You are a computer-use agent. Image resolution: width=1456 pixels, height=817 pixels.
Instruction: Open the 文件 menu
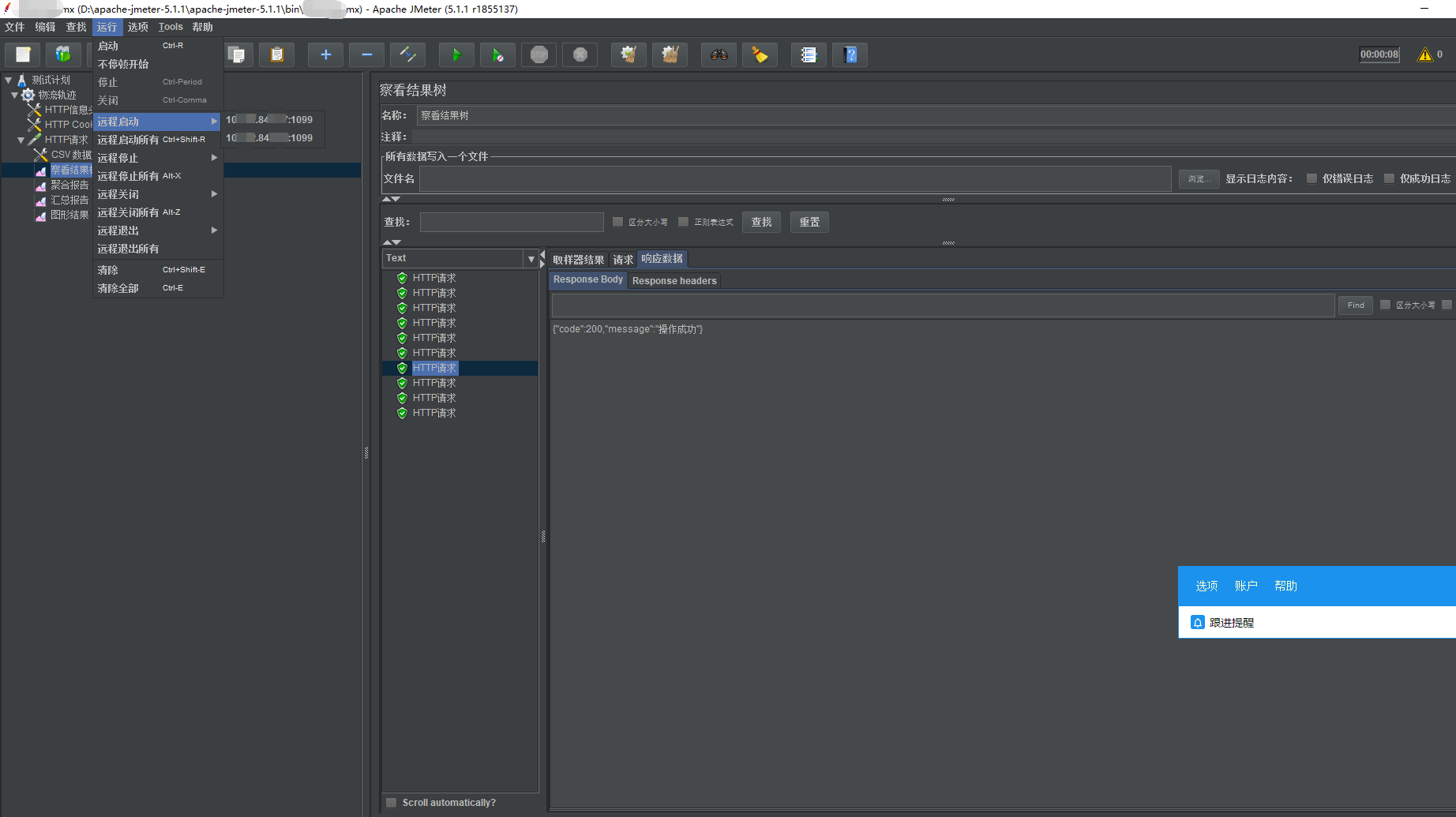(15, 27)
